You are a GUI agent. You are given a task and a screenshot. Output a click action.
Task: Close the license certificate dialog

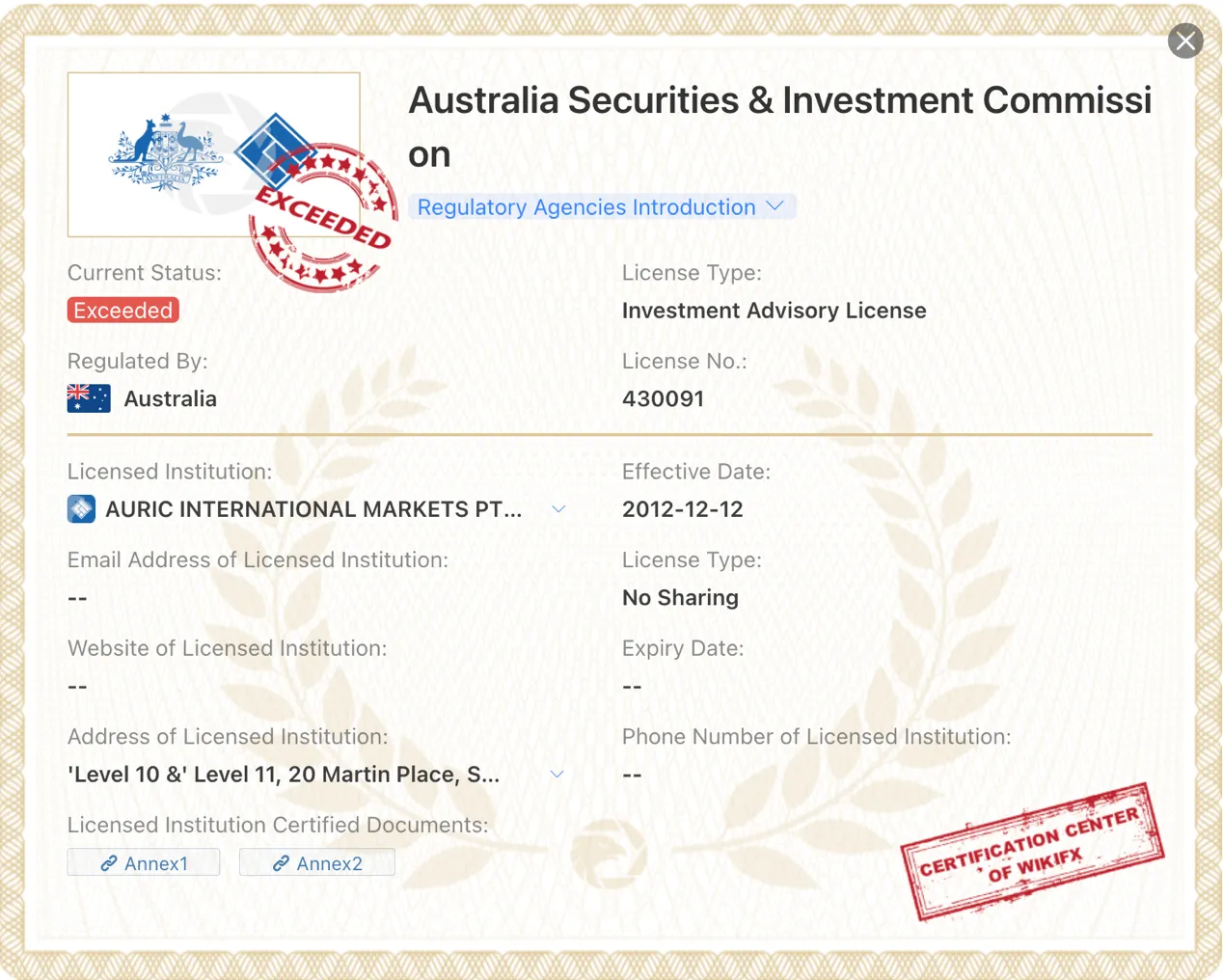click(1185, 41)
